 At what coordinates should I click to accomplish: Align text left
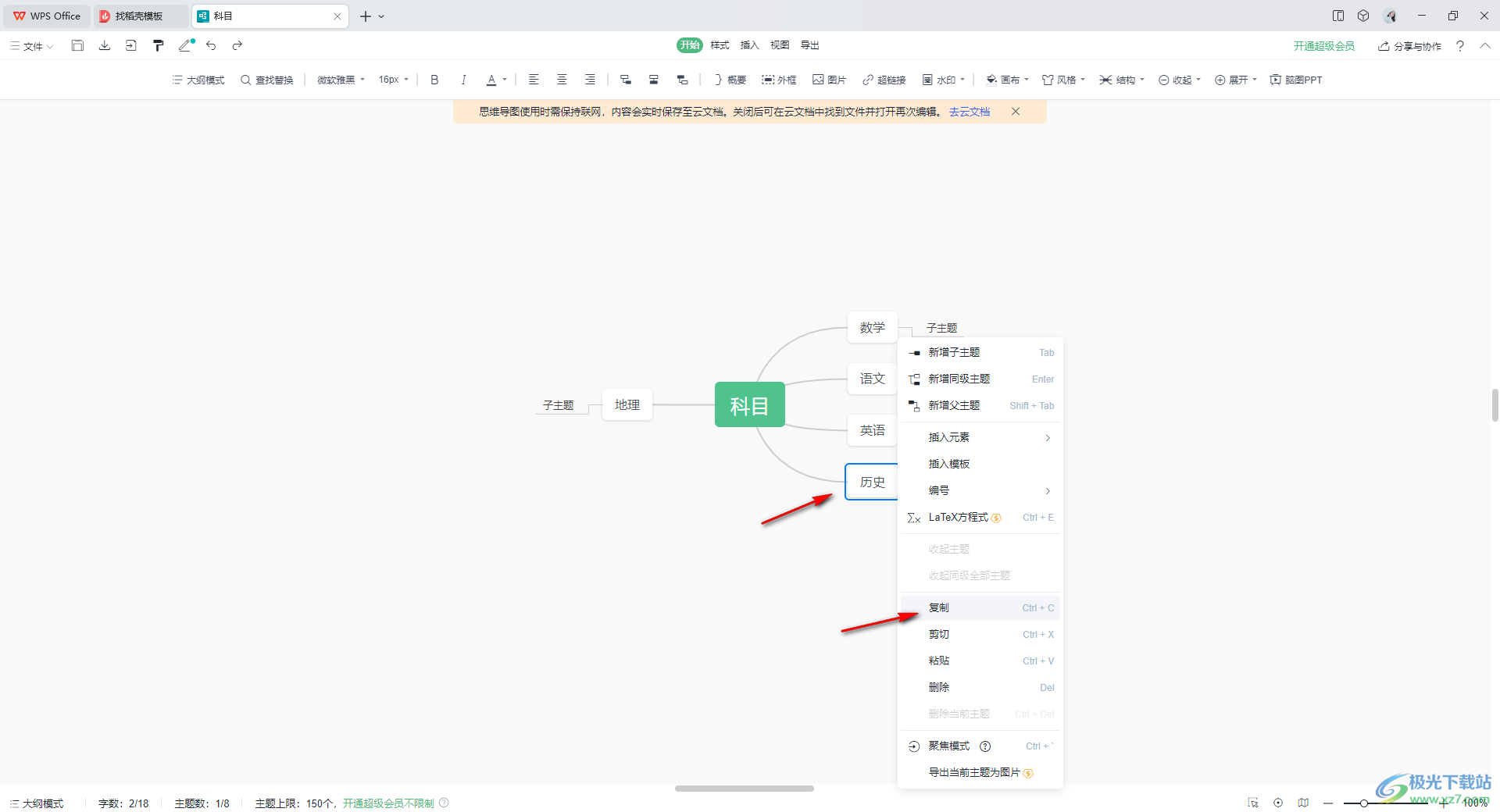coord(534,80)
